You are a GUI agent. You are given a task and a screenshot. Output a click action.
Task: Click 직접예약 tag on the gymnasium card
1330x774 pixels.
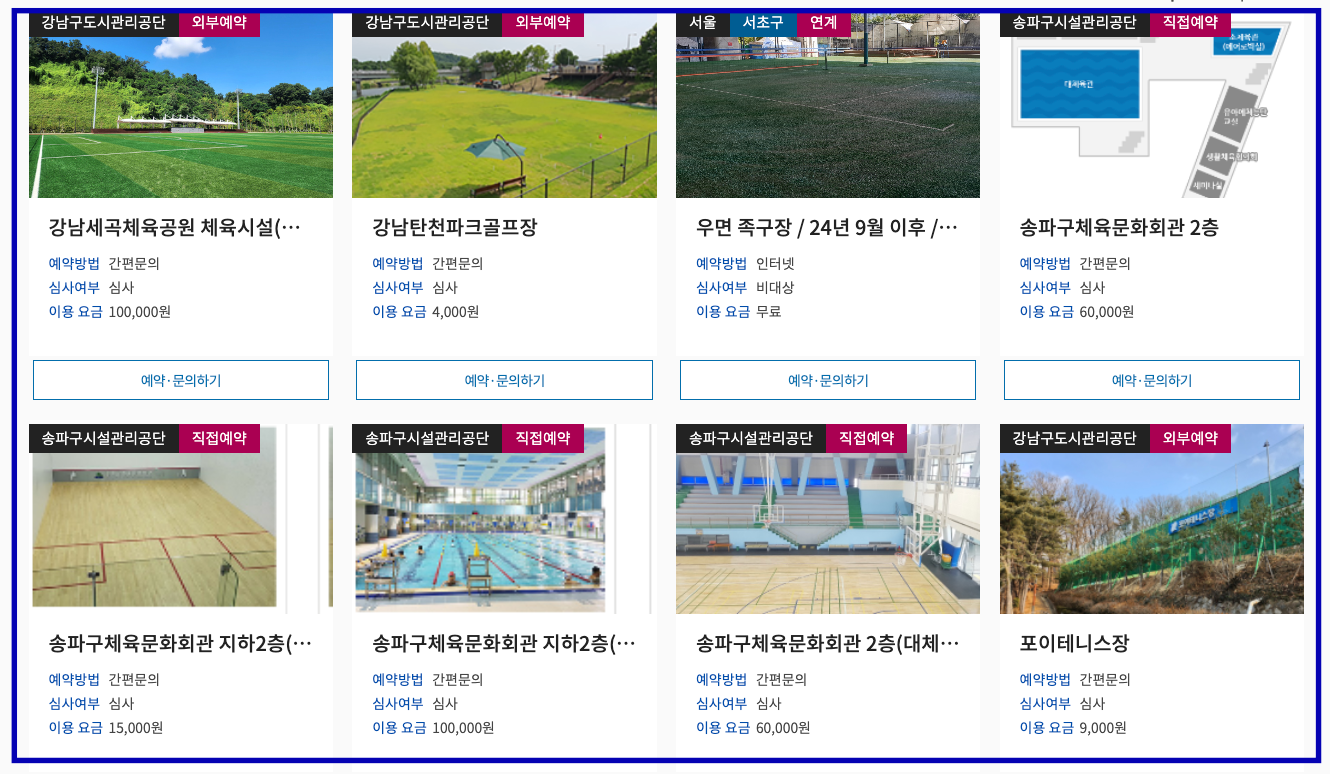tap(866, 438)
